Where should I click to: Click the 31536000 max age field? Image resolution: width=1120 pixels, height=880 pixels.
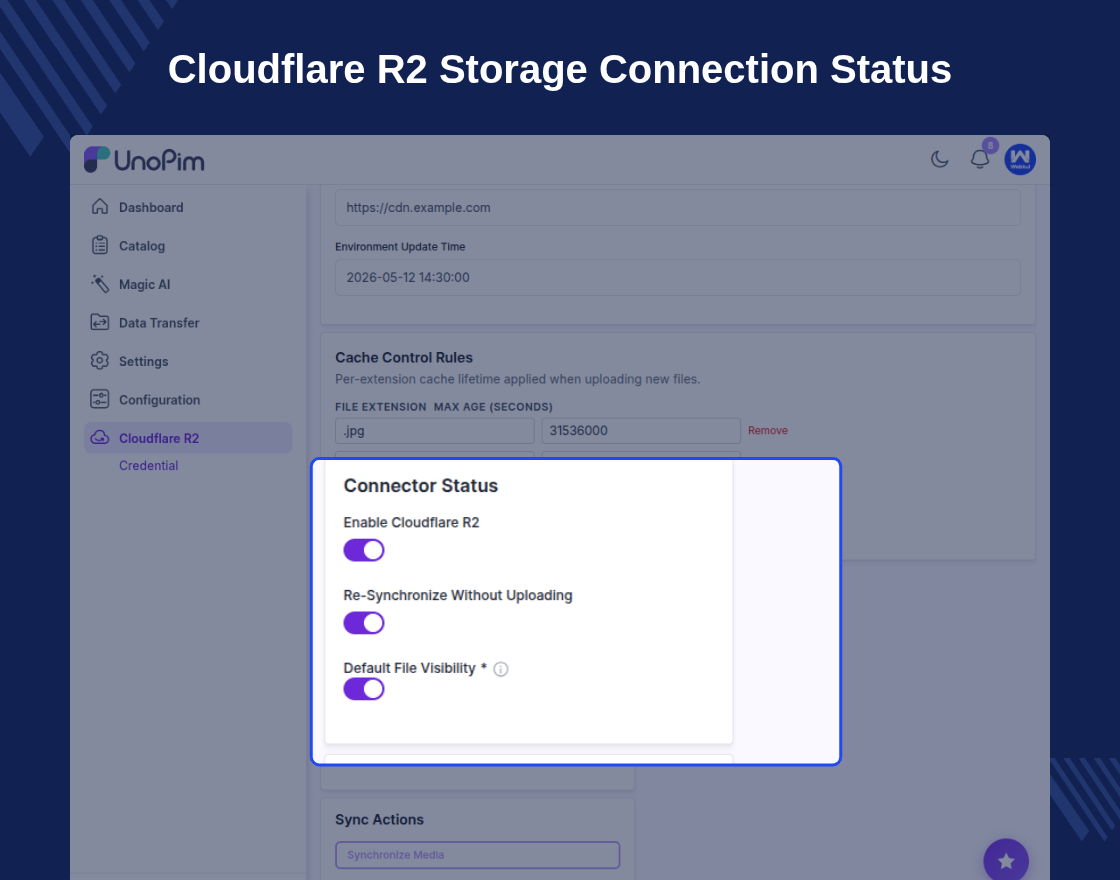pyautogui.click(x=641, y=431)
